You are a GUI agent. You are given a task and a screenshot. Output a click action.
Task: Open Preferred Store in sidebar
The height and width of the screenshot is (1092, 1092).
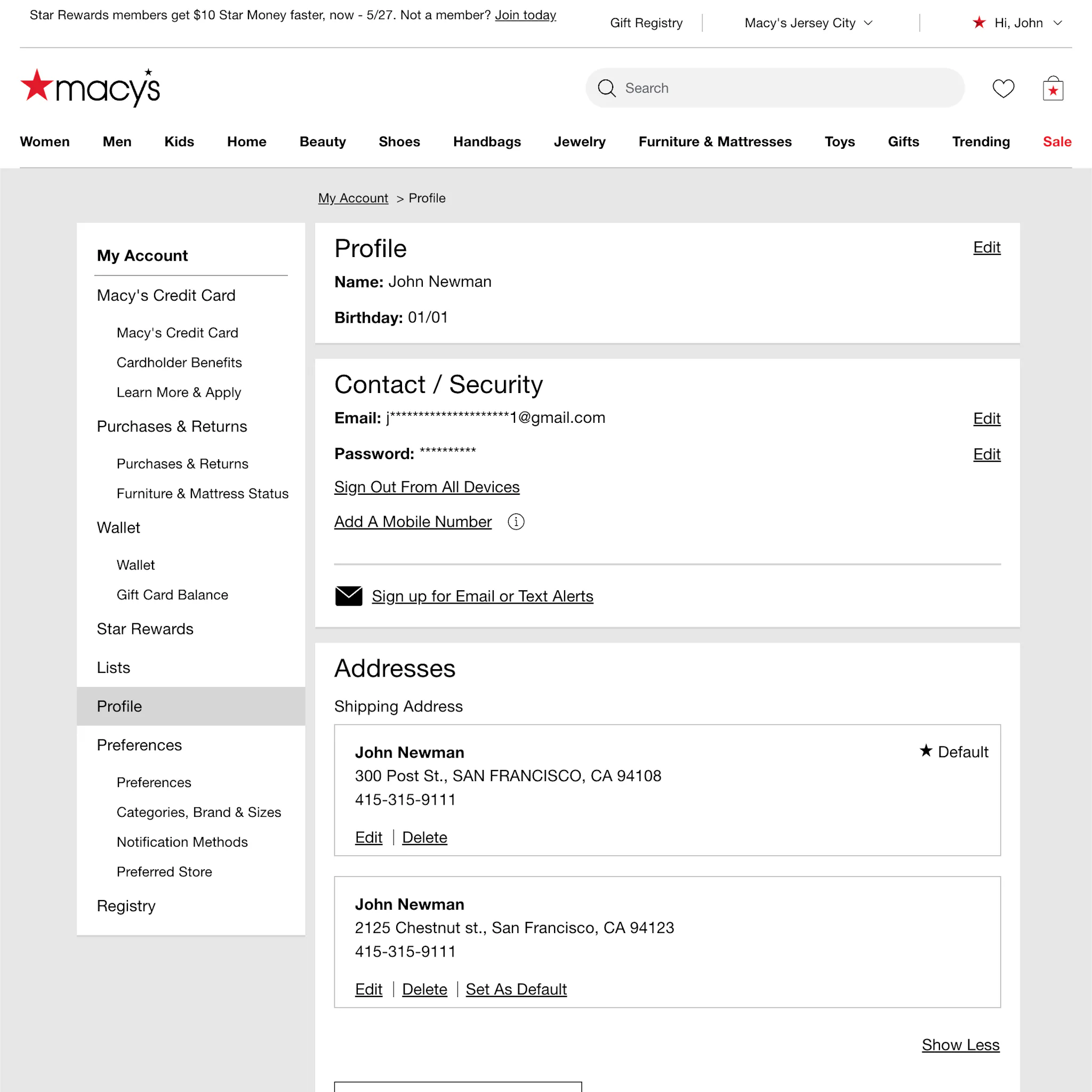click(164, 872)
